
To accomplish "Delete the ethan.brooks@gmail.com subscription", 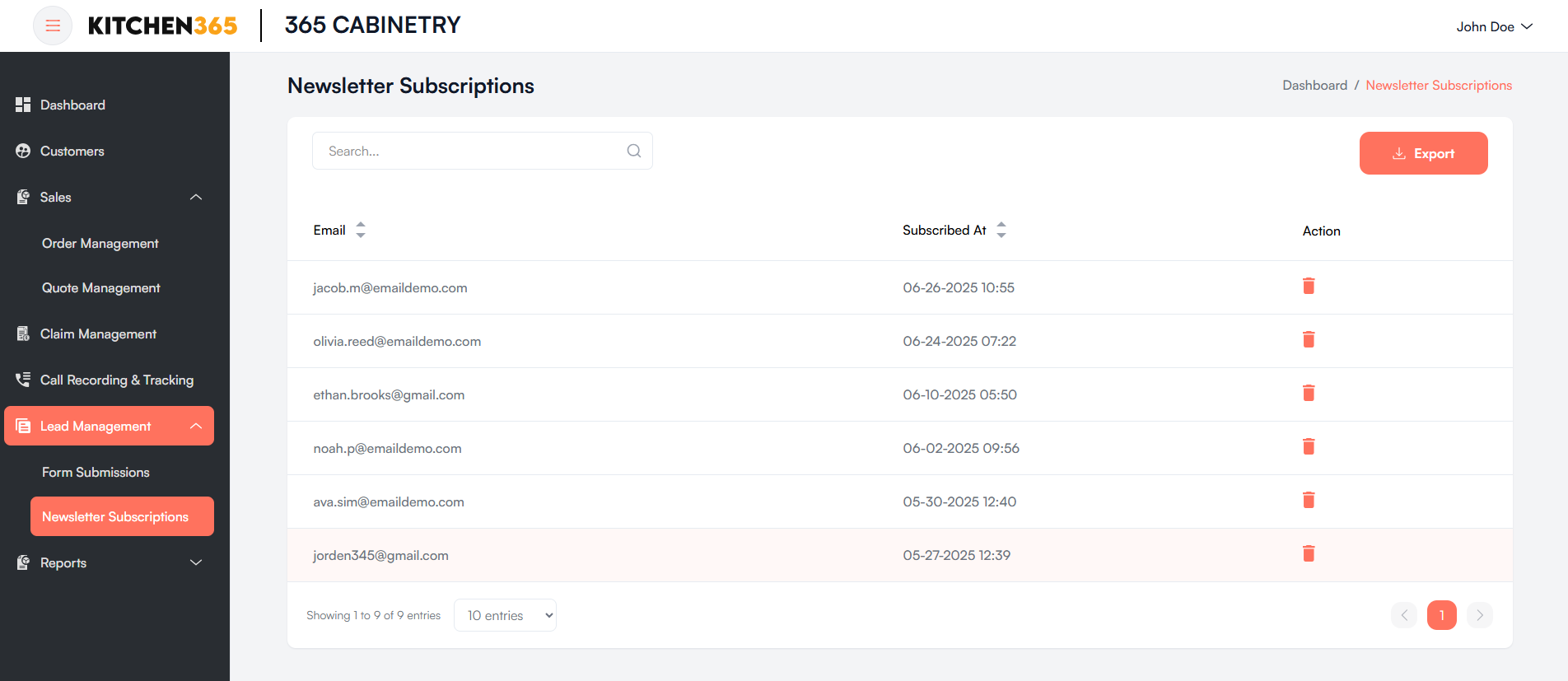I will 1309,393.
